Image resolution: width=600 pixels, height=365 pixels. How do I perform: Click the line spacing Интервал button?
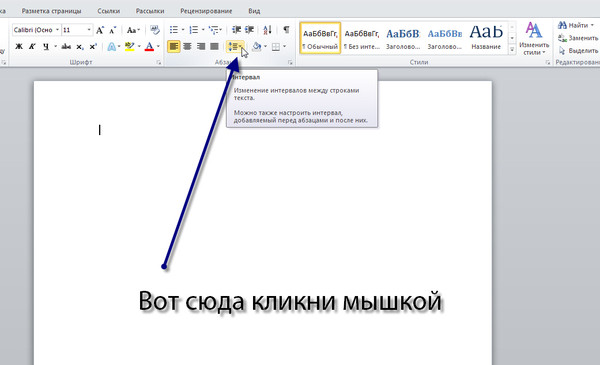pyautogui.click(x=235, y=47)
